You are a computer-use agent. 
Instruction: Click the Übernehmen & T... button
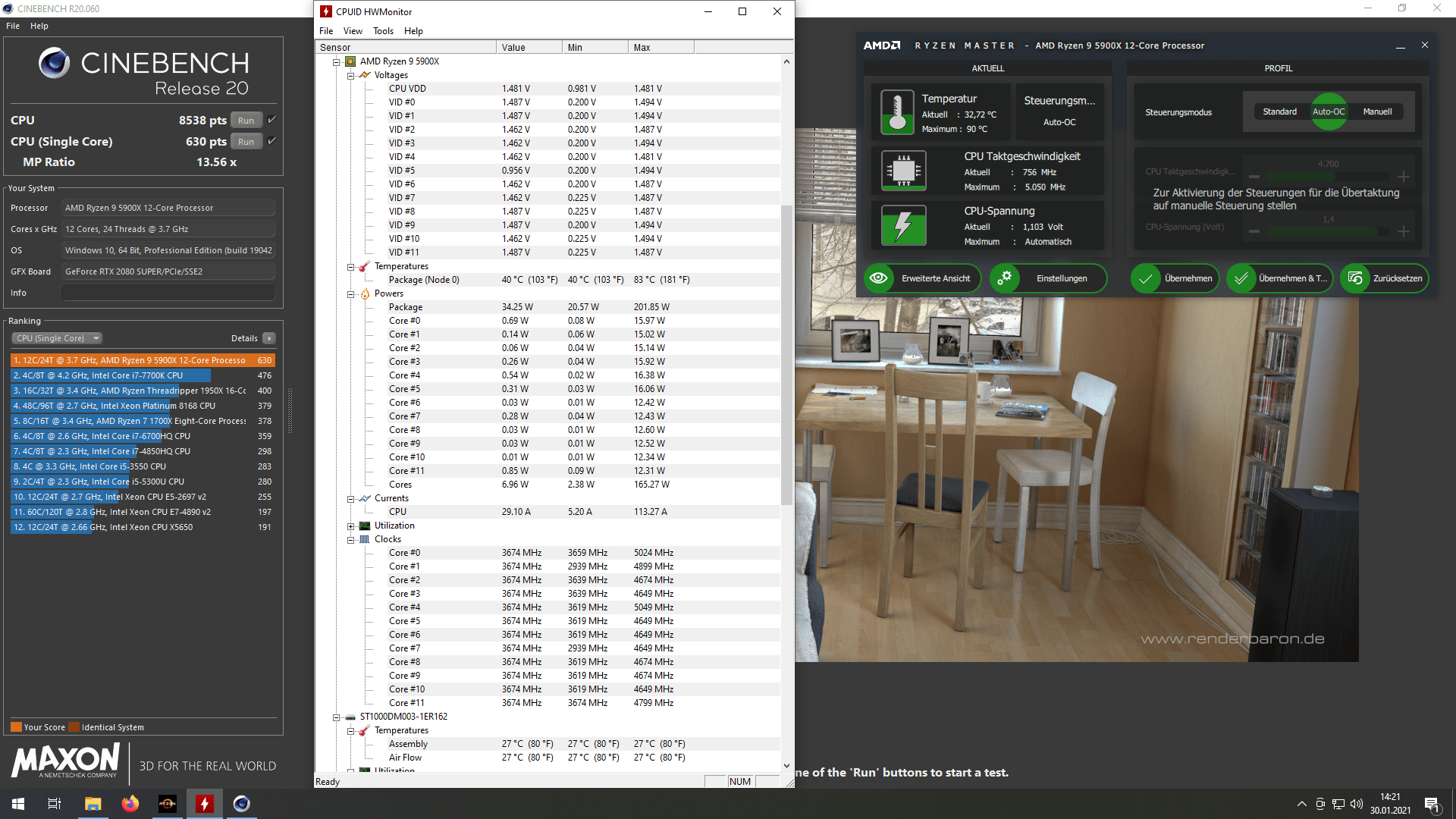(1280, 278)
